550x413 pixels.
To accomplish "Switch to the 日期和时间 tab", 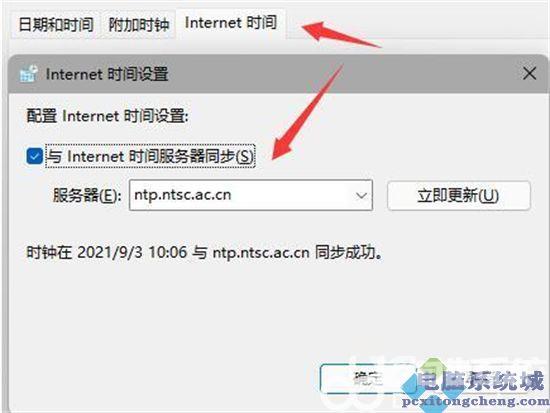I will 56,24.
